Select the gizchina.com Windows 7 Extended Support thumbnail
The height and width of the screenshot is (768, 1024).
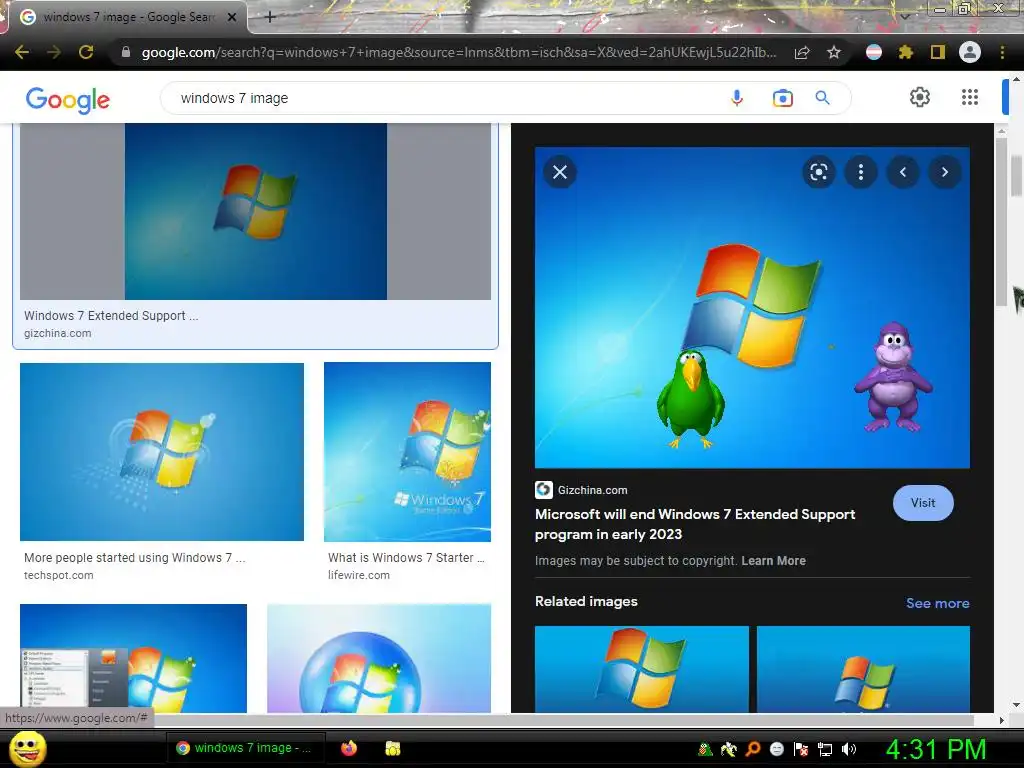point(255,212)
